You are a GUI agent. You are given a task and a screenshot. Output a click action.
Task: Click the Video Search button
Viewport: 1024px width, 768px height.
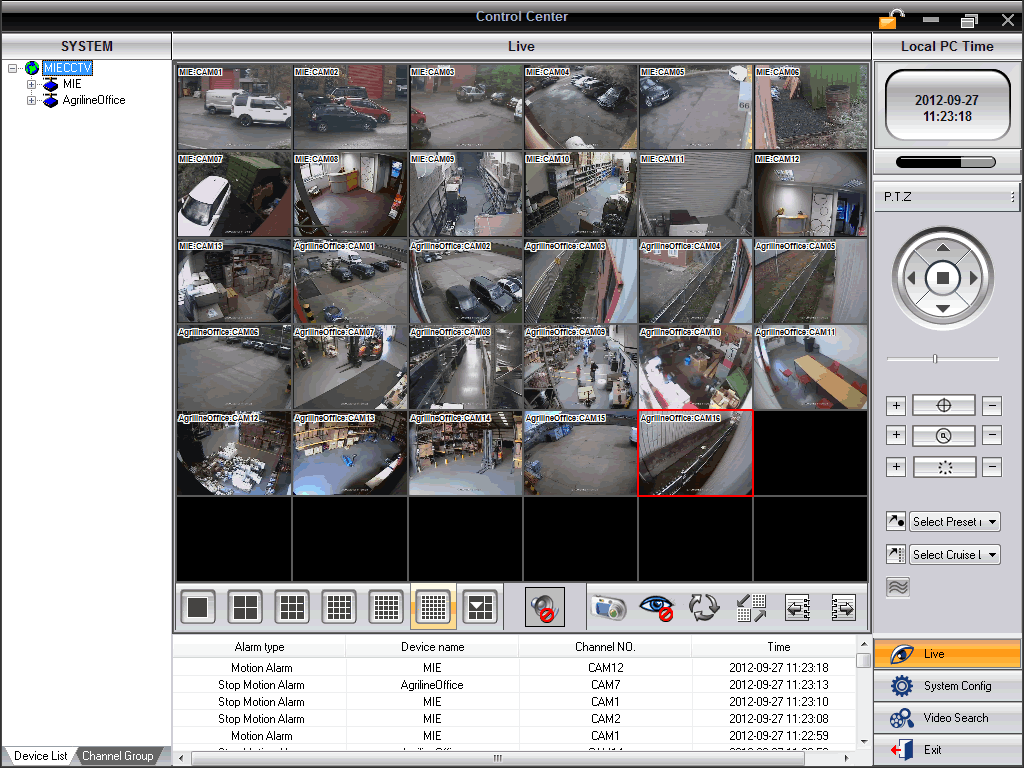point(947,718)
